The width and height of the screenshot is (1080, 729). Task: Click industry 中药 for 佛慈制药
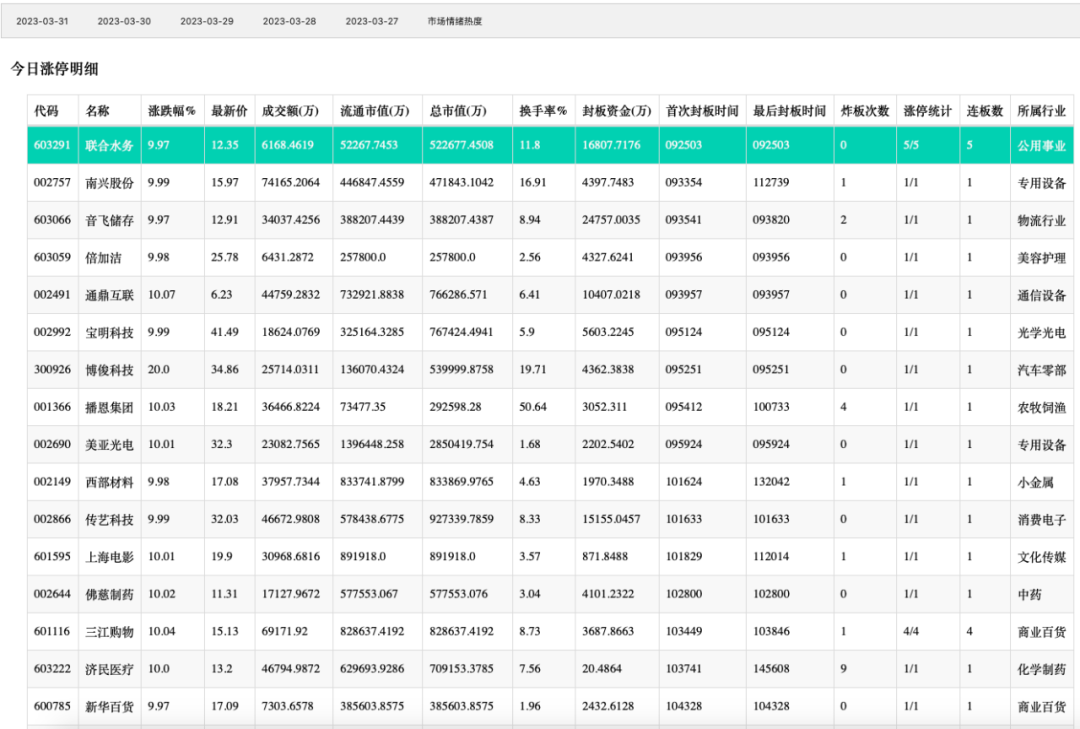point(1029,594)
